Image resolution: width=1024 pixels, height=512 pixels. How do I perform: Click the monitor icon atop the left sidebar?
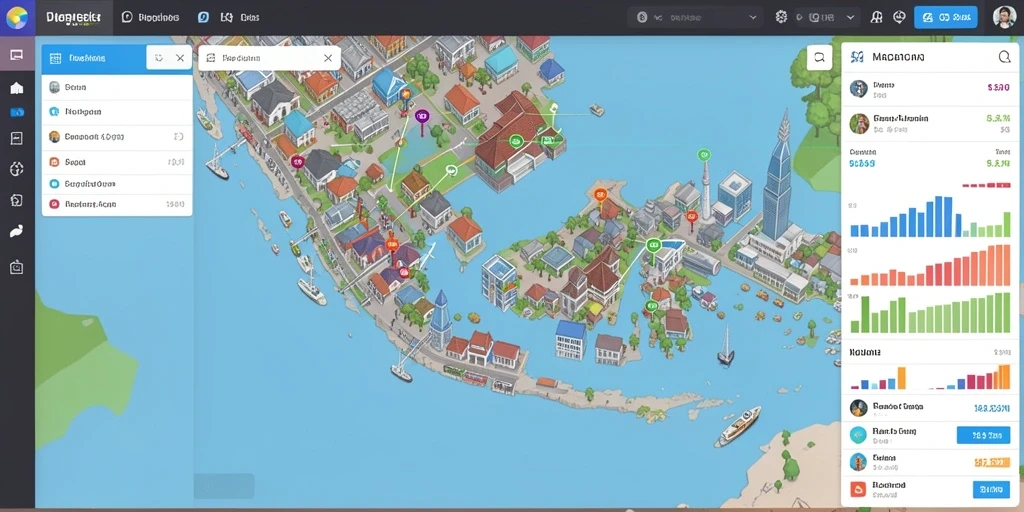pos(17,54)
